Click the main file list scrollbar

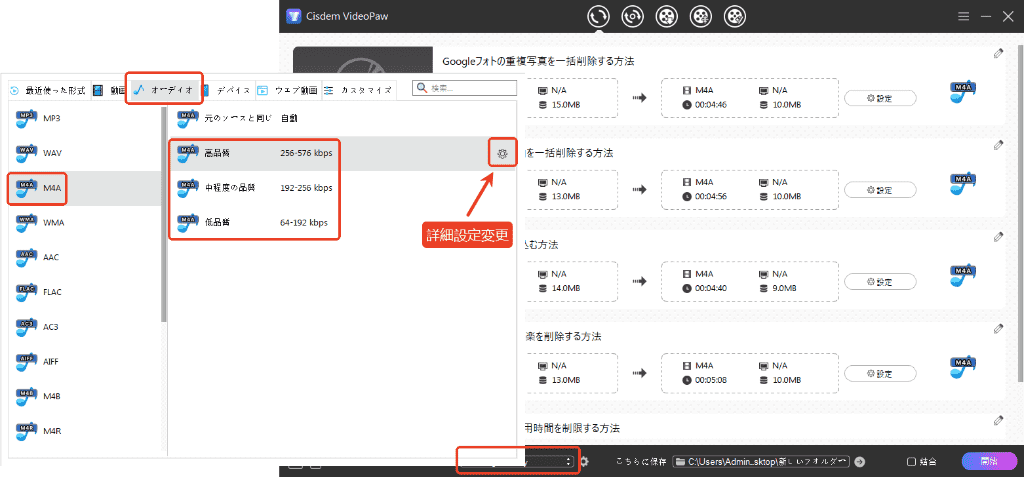tap(1020, 214)
